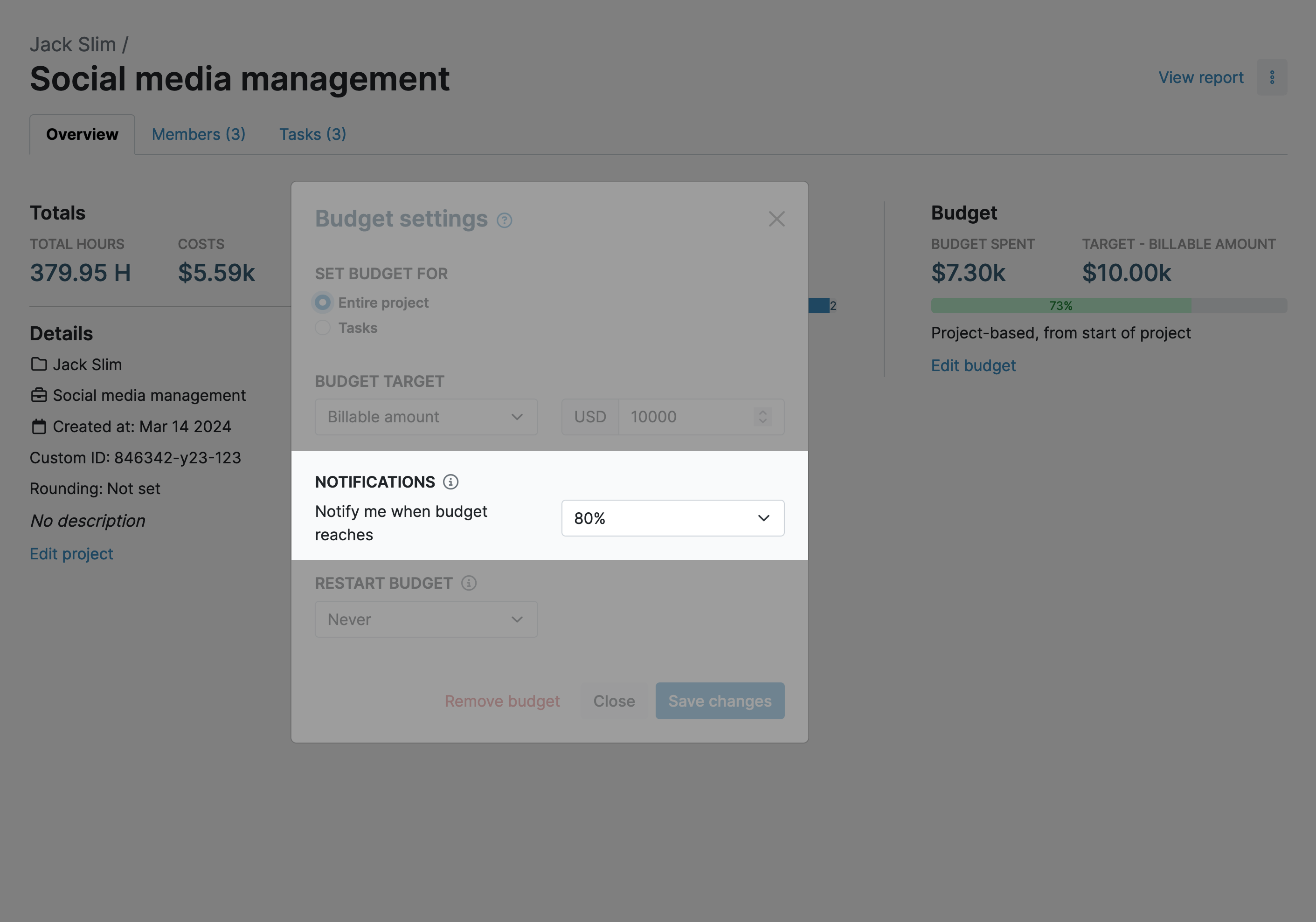1316x922 pixels.
Task: Click the Notifications info icon
Action: pos(452,482)
